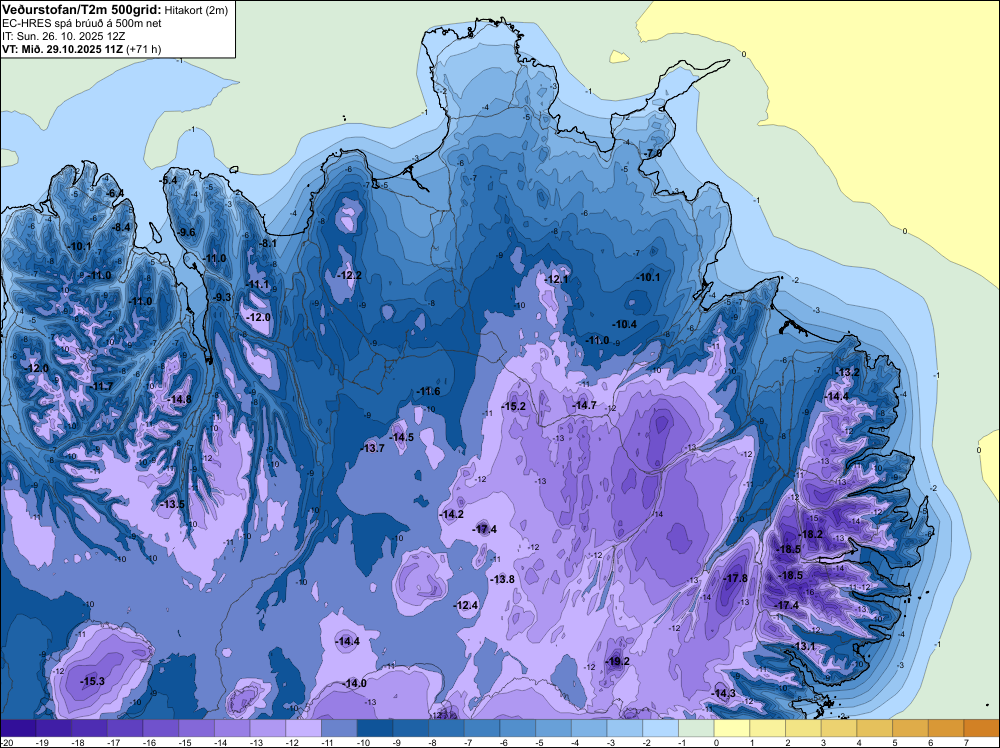
Task: Click the -7.0 temperature value
Action: click(x=654, y=154)
